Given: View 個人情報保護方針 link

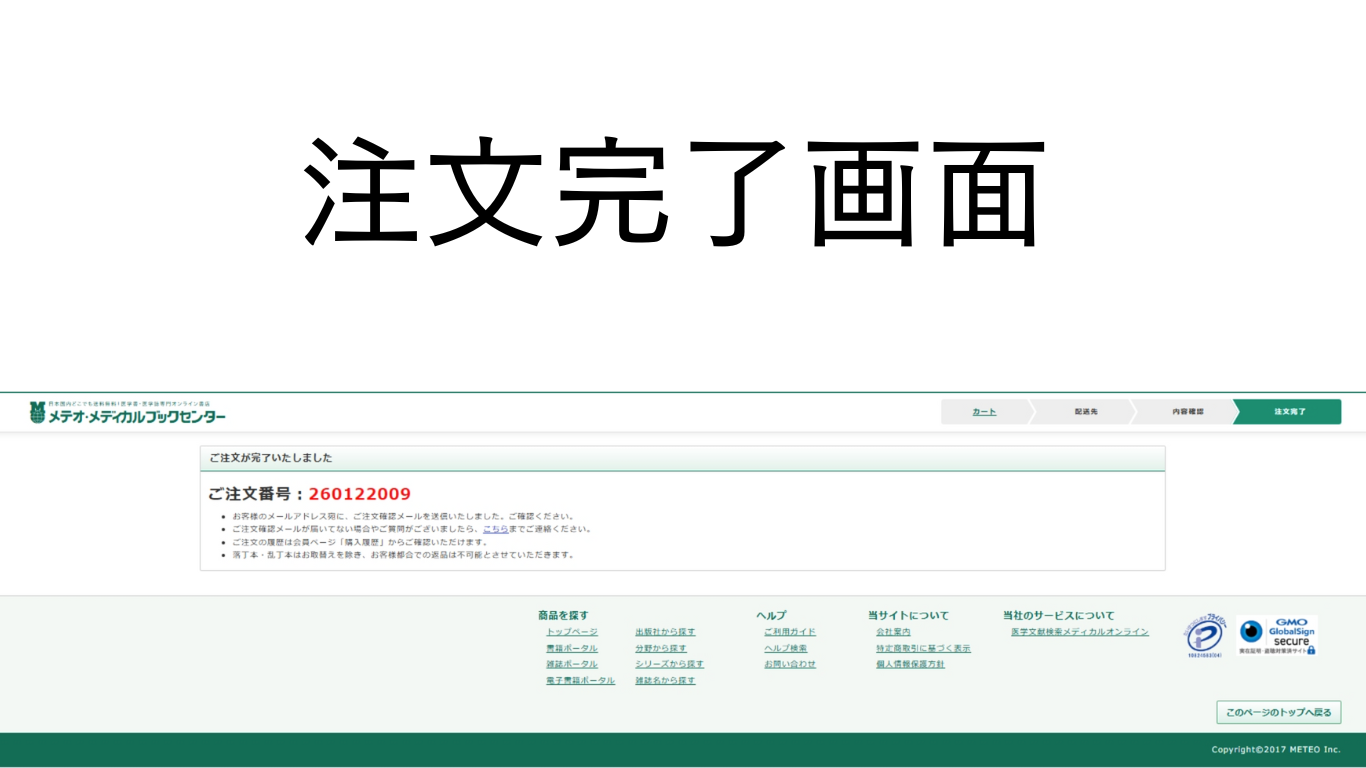Looking at the screenshot, I should pyautogui.click(x=910, y=664).
